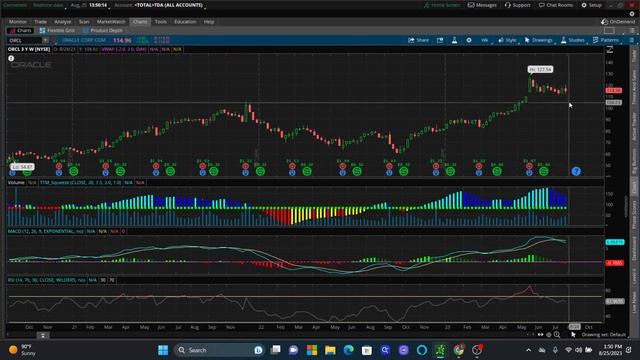Go to the MarketWatch tab
Image resolution: width=640 pixels, height=360 pixels.
click(111, 22)
